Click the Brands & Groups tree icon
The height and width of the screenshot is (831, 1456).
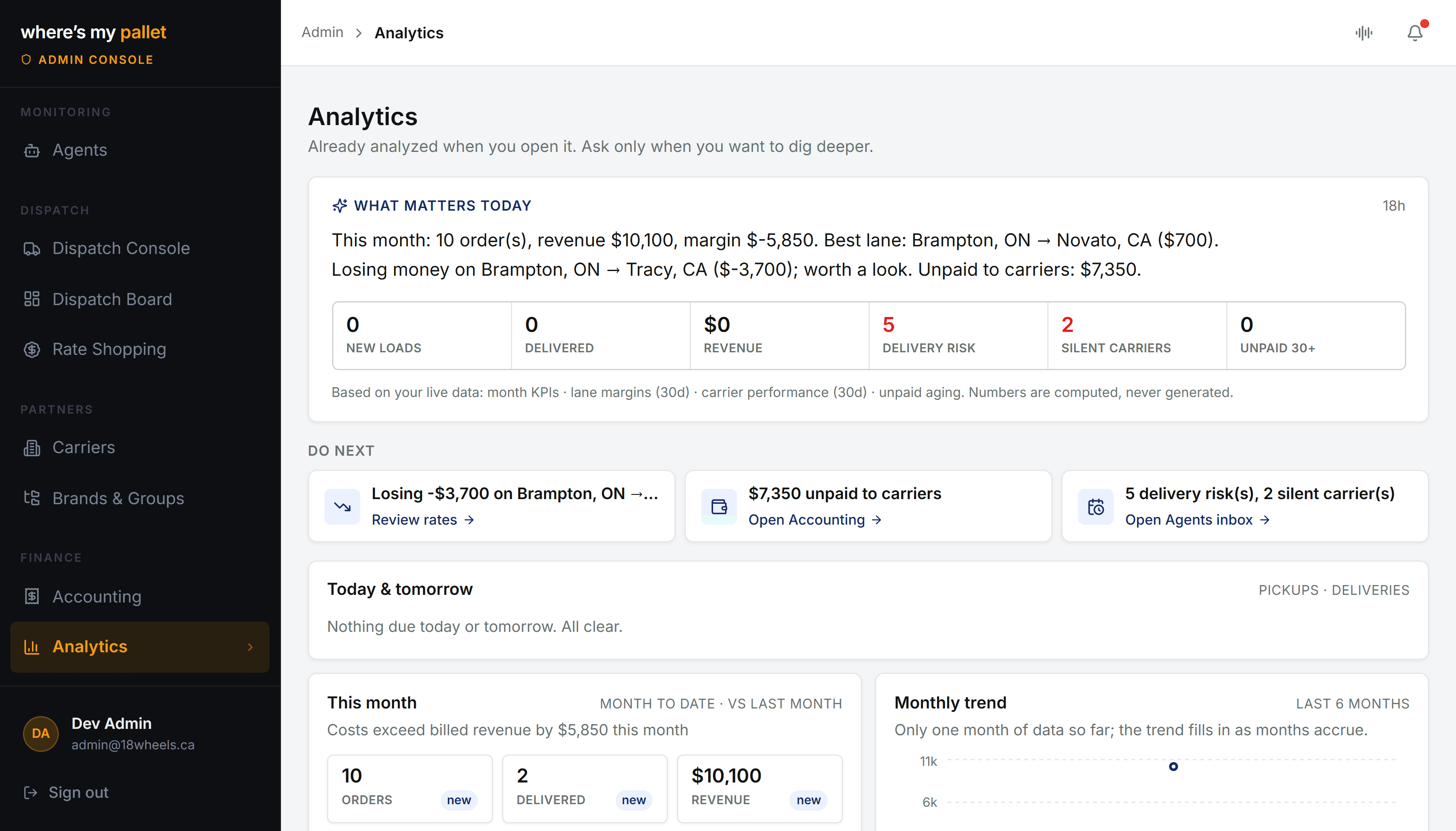(x=32, y=498)
